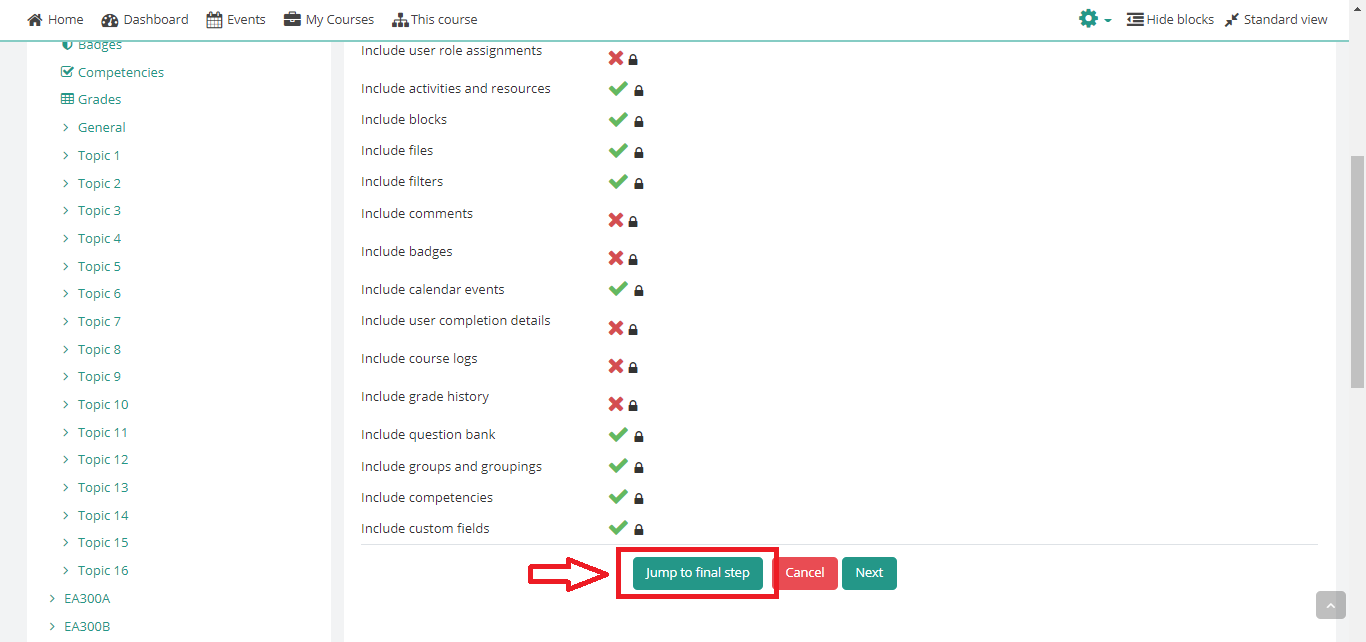Open the settings gear dropdown
This screenshot has width=1366, height=642.
point(1095,19)
